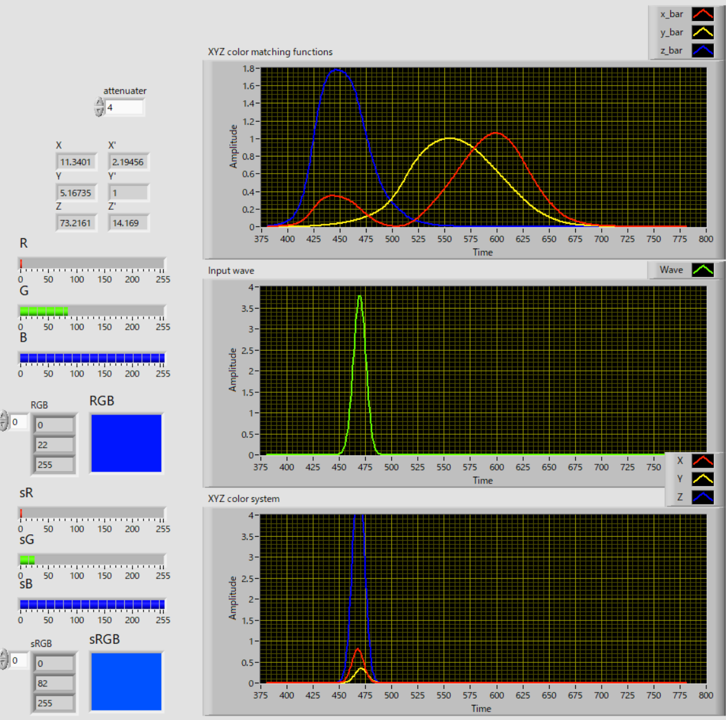726x720 pixels.
Task: Click the sG slider bar
Action: 92,559
